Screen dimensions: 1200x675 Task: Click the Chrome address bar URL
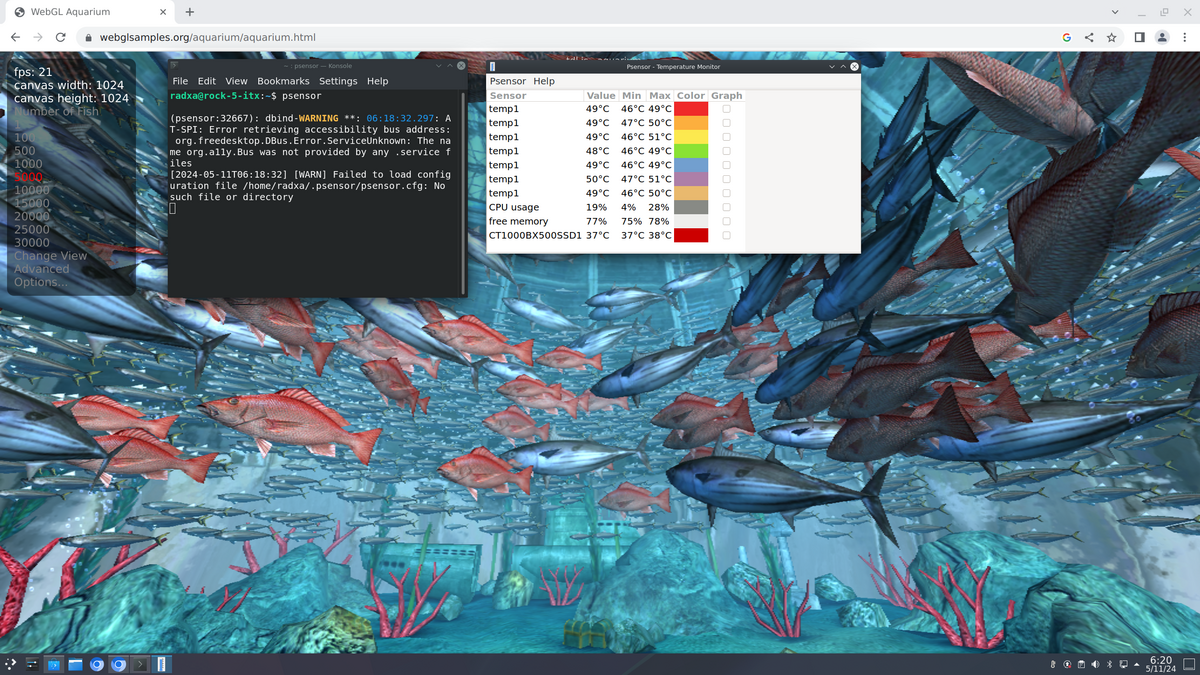pyautogui.click(x=208, y=37)
